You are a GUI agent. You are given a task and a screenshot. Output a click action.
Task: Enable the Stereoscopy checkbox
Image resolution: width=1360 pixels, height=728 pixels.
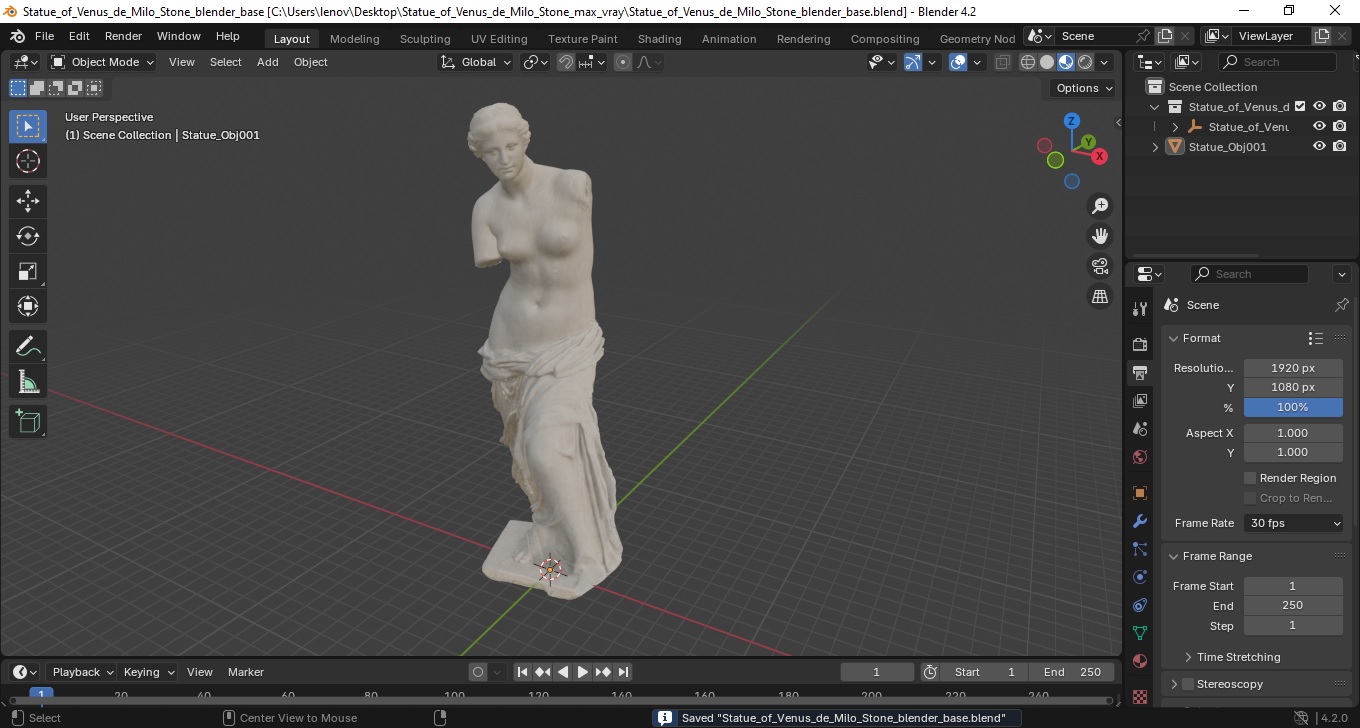pos(1188,684)
